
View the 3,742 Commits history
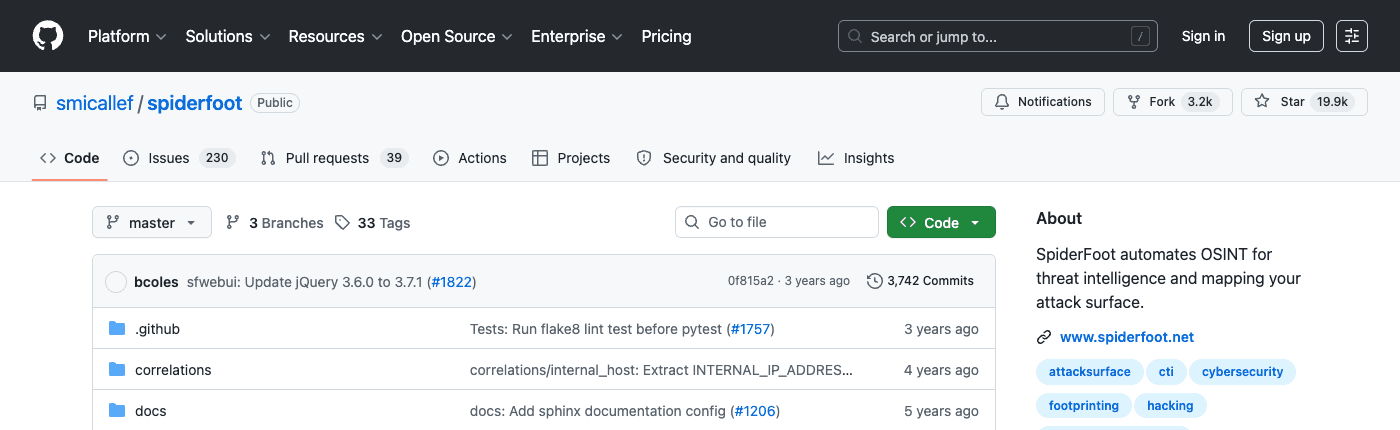click(920, 281)
